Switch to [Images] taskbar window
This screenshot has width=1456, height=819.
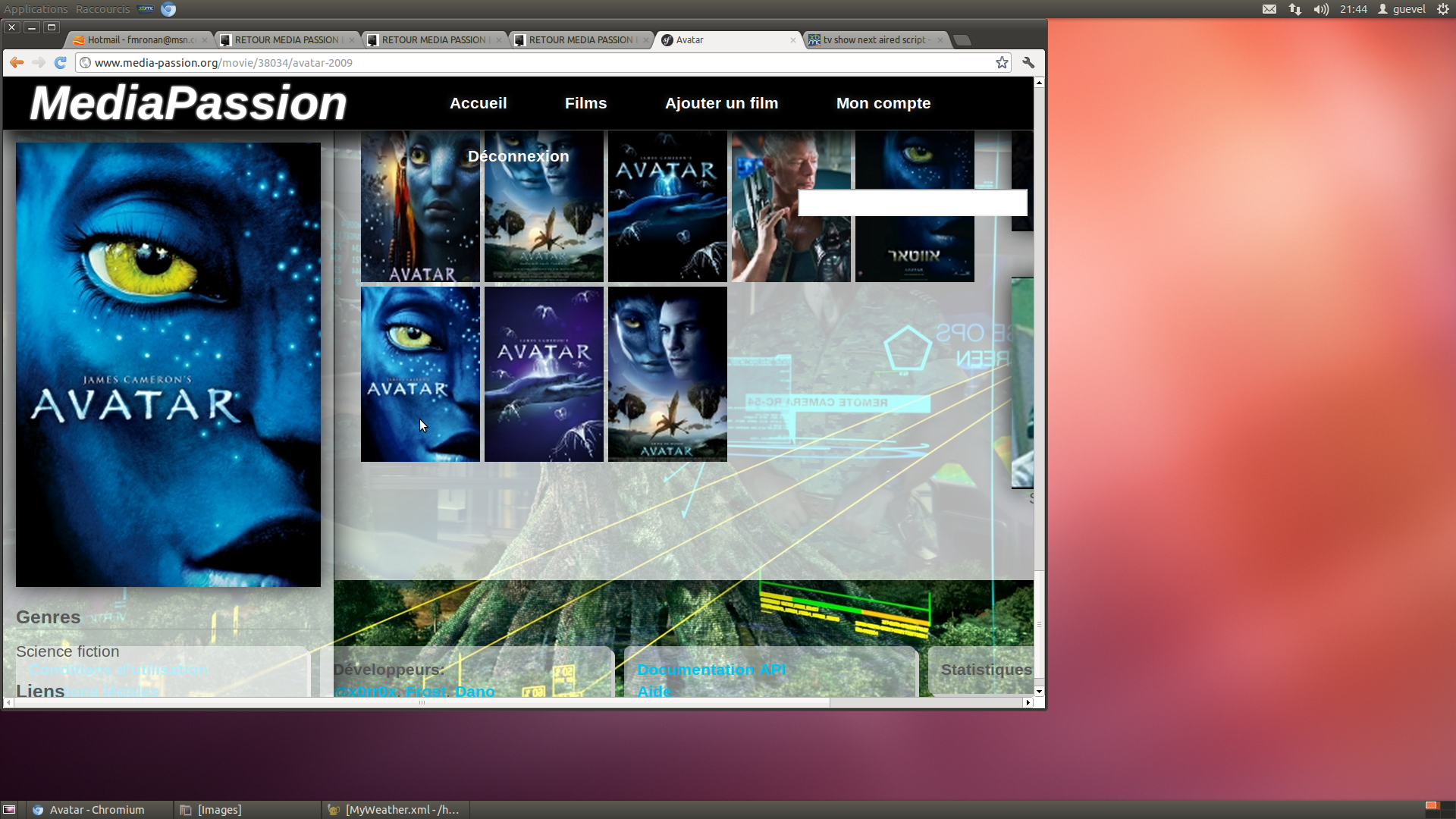(x=247, y=810)
